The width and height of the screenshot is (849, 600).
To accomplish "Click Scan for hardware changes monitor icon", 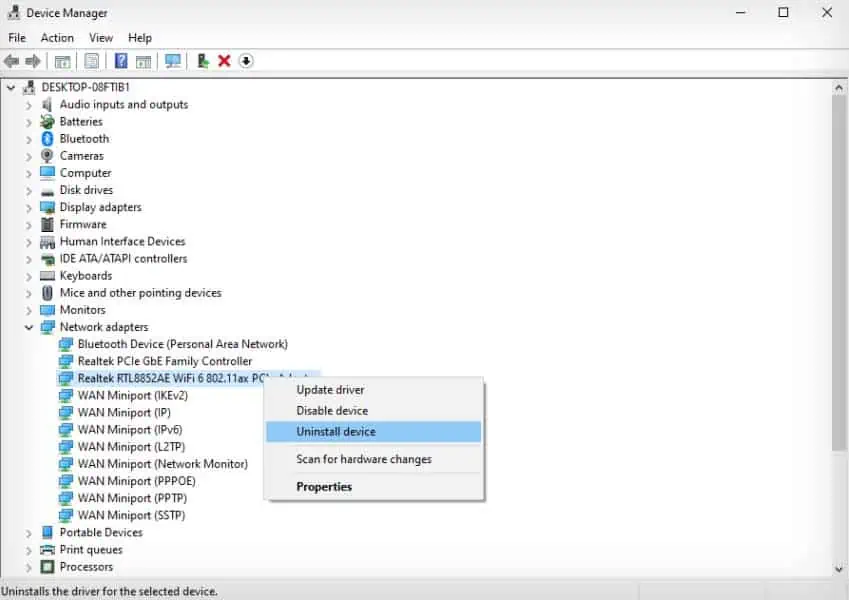I will point(173,61).
